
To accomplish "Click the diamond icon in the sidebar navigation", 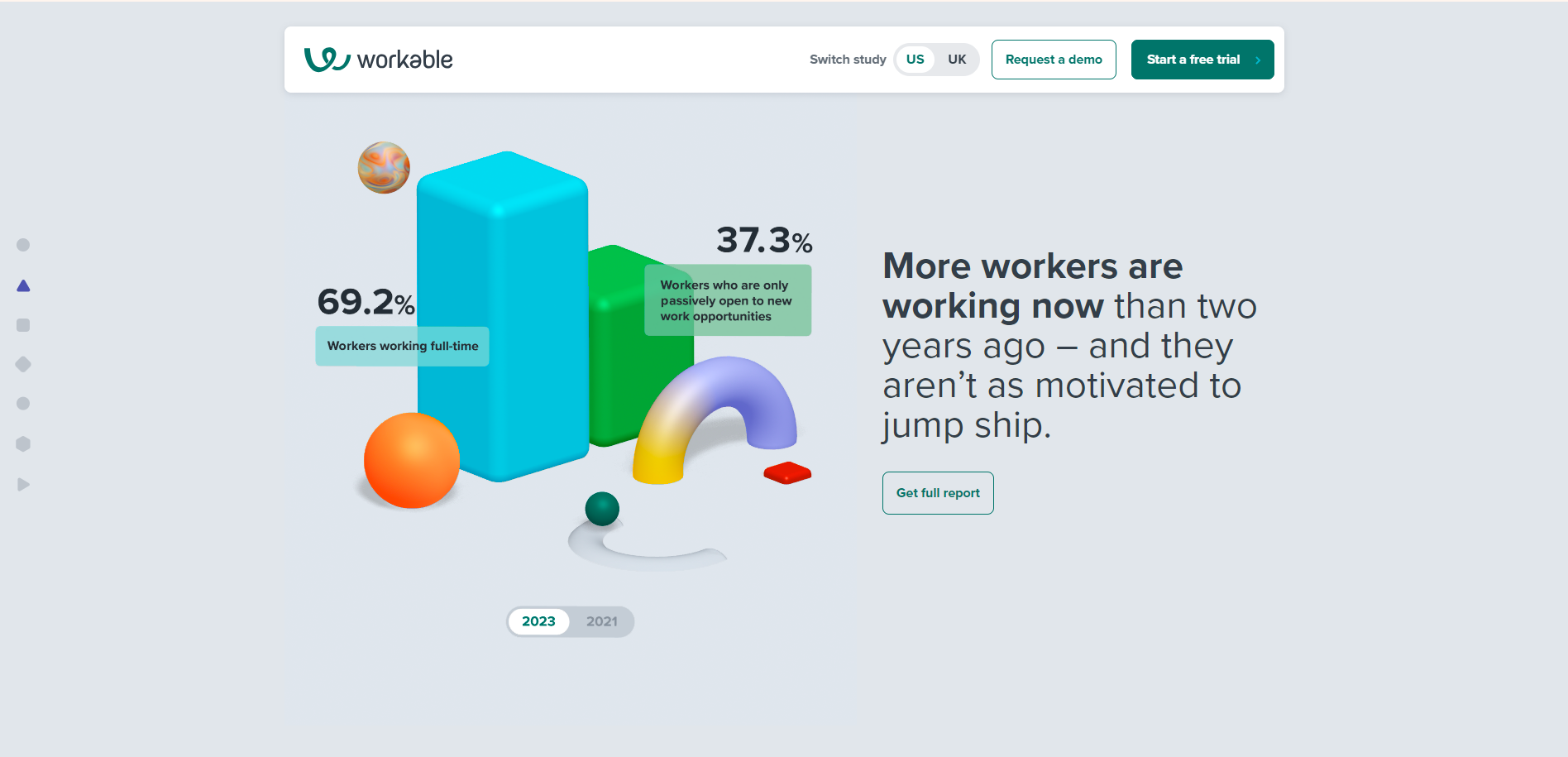I will [22, 364].
